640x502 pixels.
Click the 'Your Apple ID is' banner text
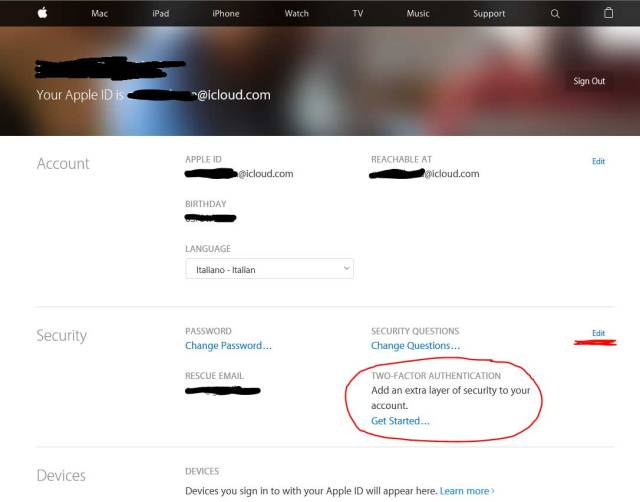[80, 95]
